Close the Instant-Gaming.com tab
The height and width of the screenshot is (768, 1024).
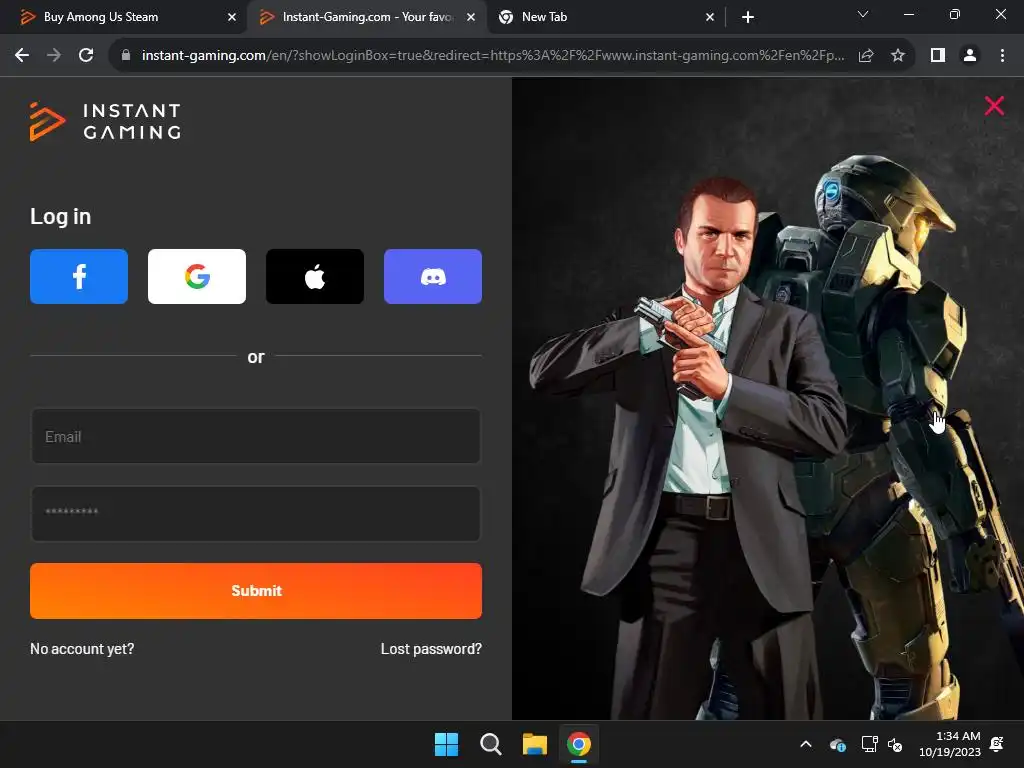click(x=471, y=17)
